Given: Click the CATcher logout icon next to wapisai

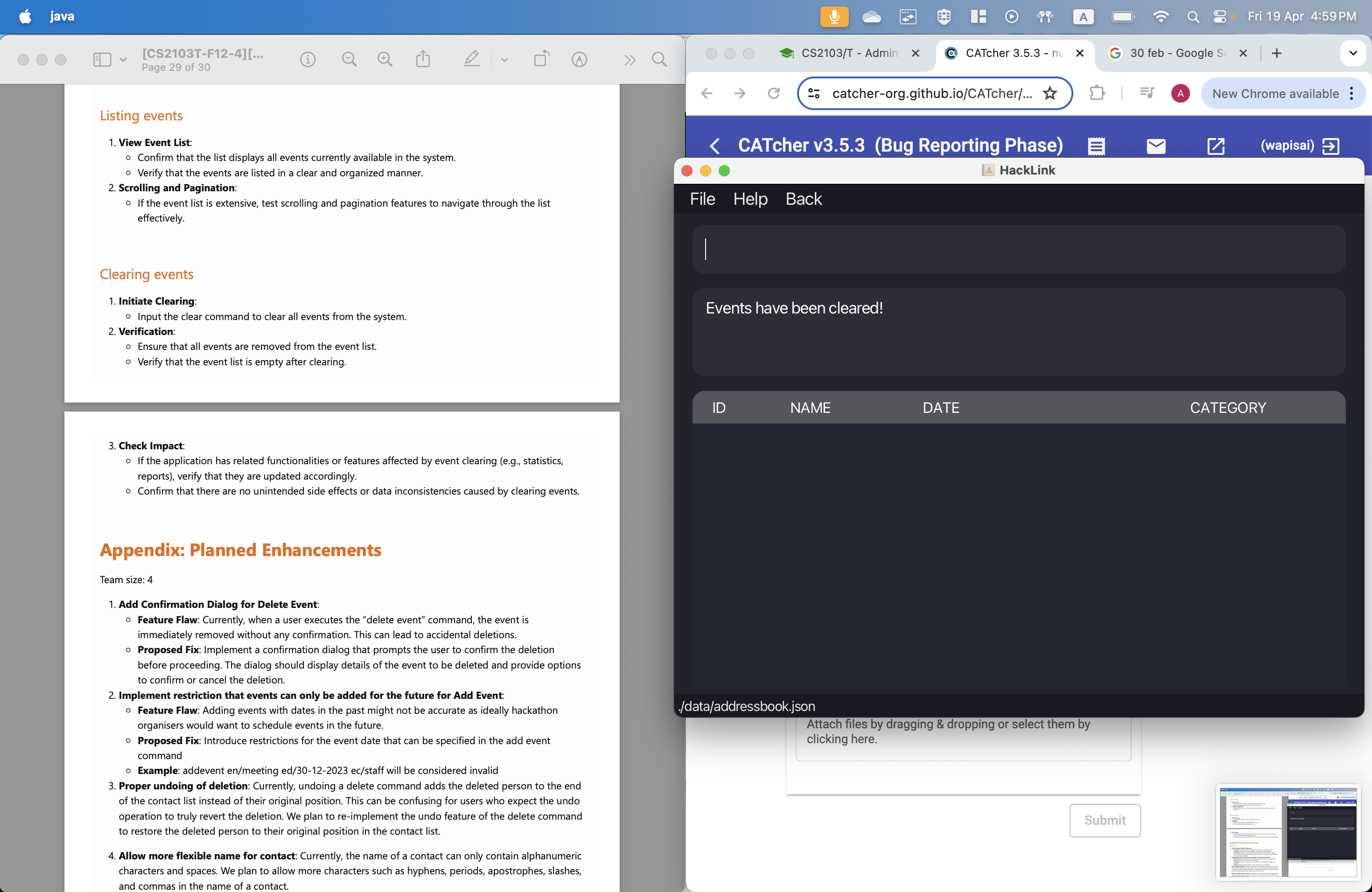Looking at the screenshot, I should tap(1330, 146).
